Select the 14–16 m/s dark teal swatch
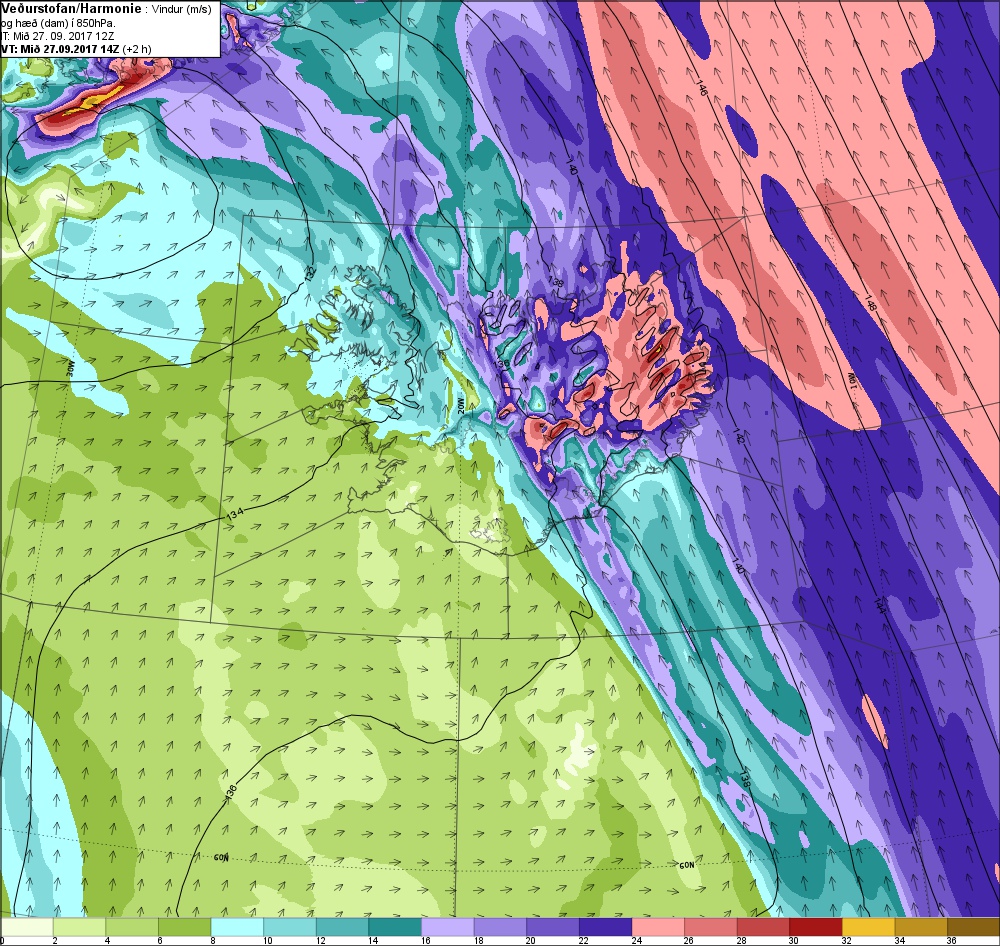The image size is (1000, 946). 395,926
